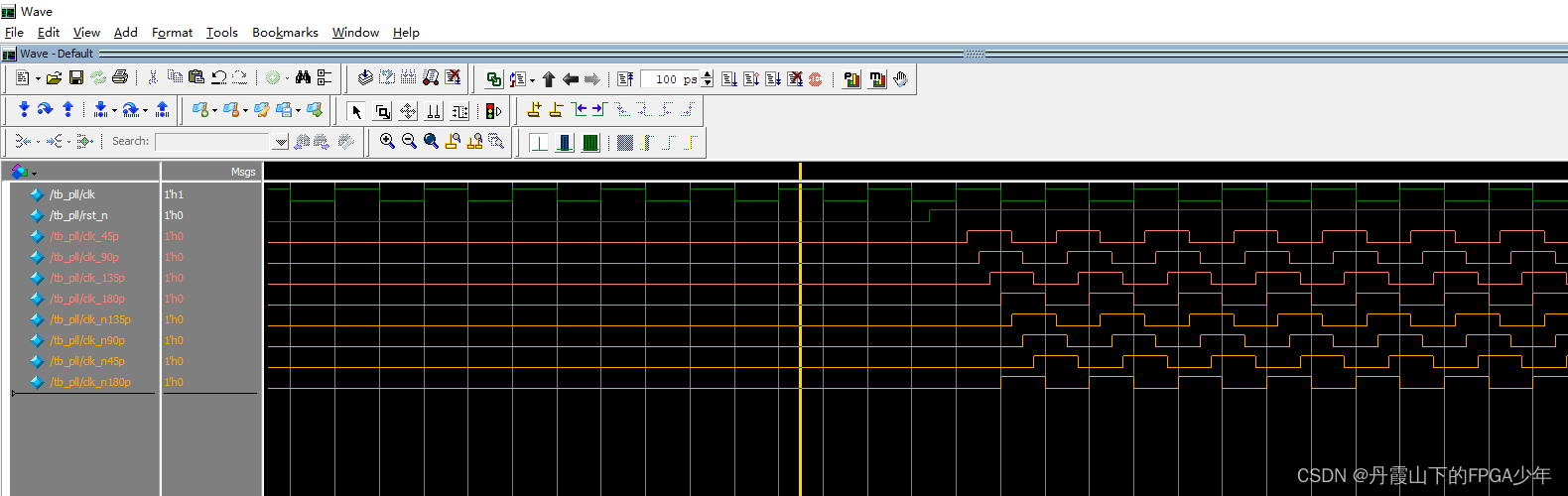The width and height of the screenshot is (1568, 496).
Task: Open the Tools menu
Action: tap(221, 32)
